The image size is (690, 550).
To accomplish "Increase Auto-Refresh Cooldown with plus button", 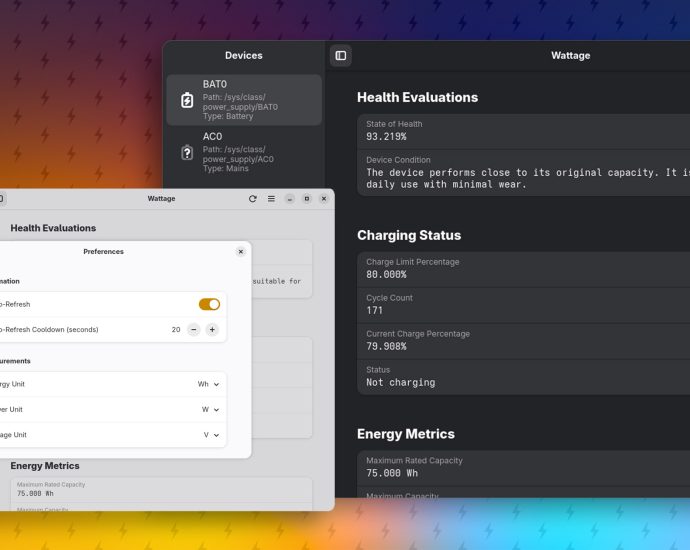I will [212, 330].
